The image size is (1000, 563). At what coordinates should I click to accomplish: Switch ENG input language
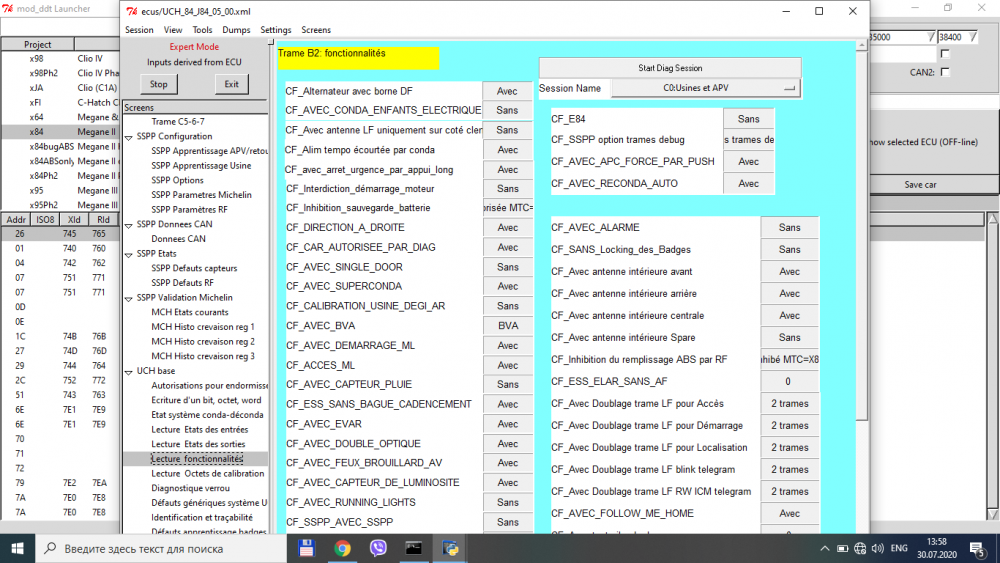(x=899, y=548)
